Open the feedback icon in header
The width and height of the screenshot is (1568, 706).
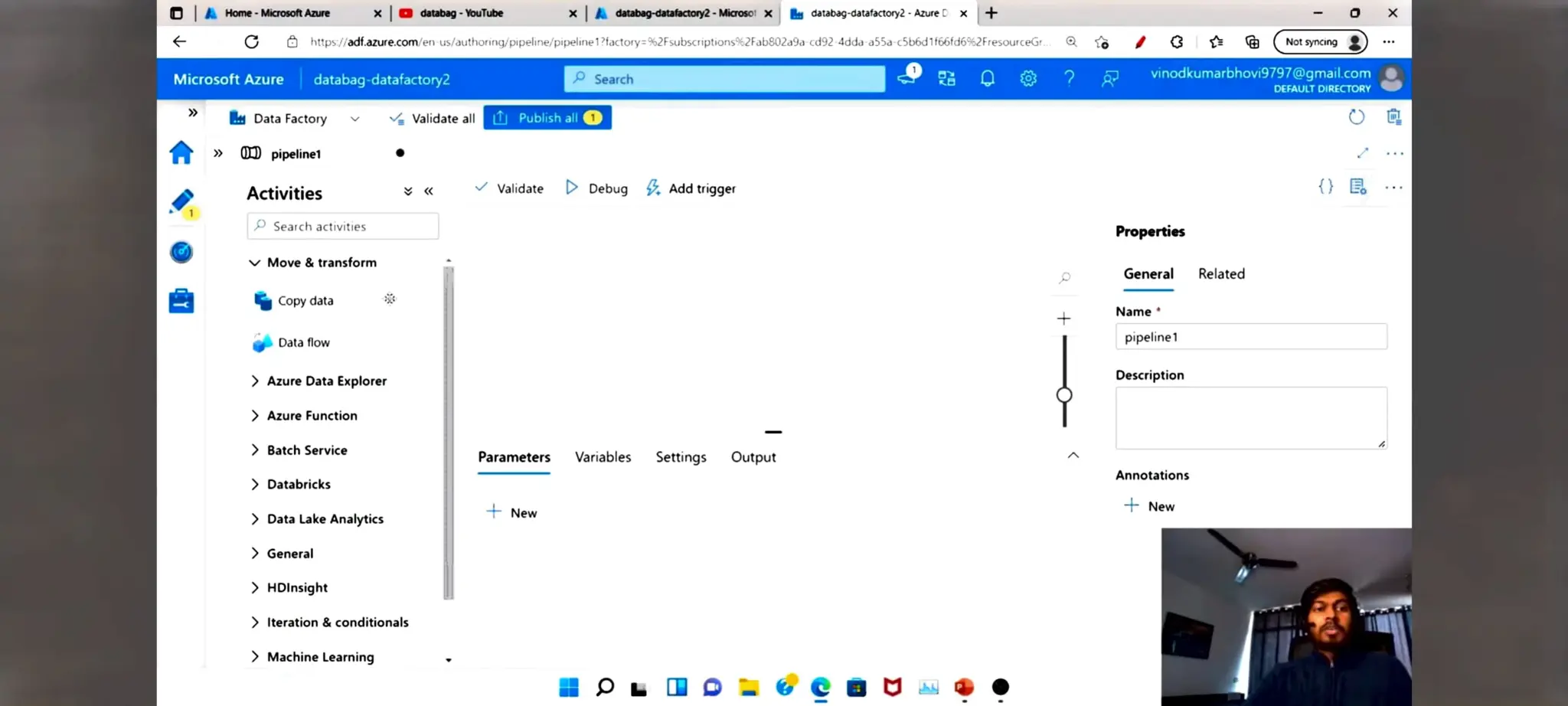(1109, 78)
